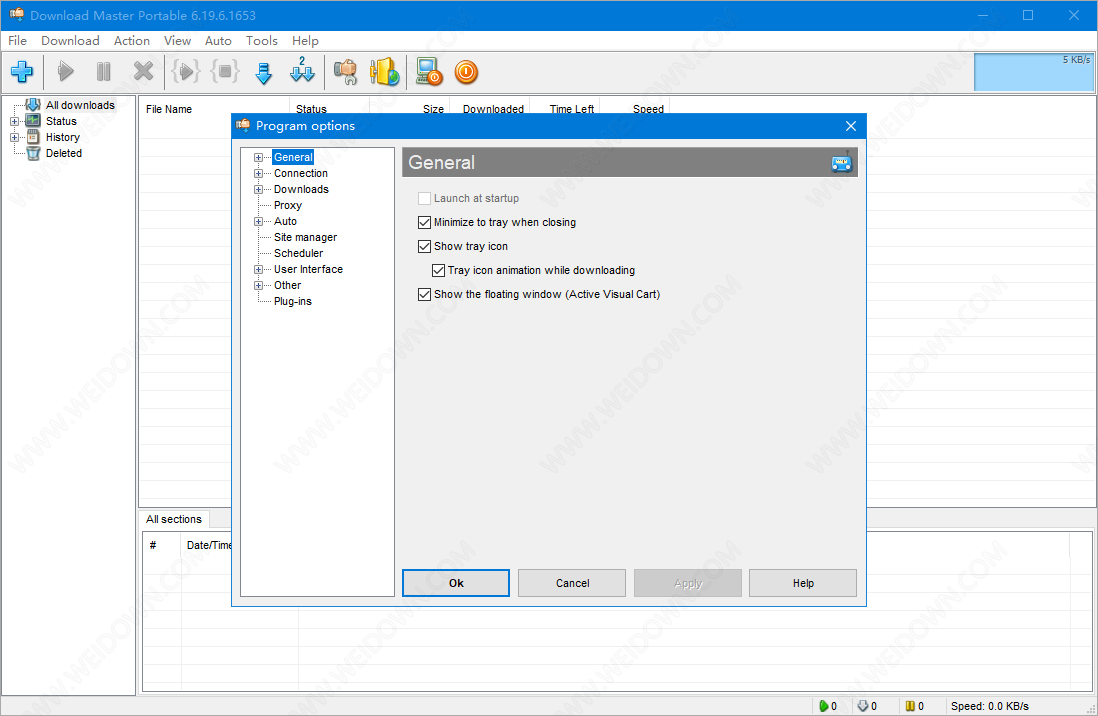Viewport: 1098px width, 716px height.
Task: Click the Status category icon in sidebar
Action: coord(33,121)
